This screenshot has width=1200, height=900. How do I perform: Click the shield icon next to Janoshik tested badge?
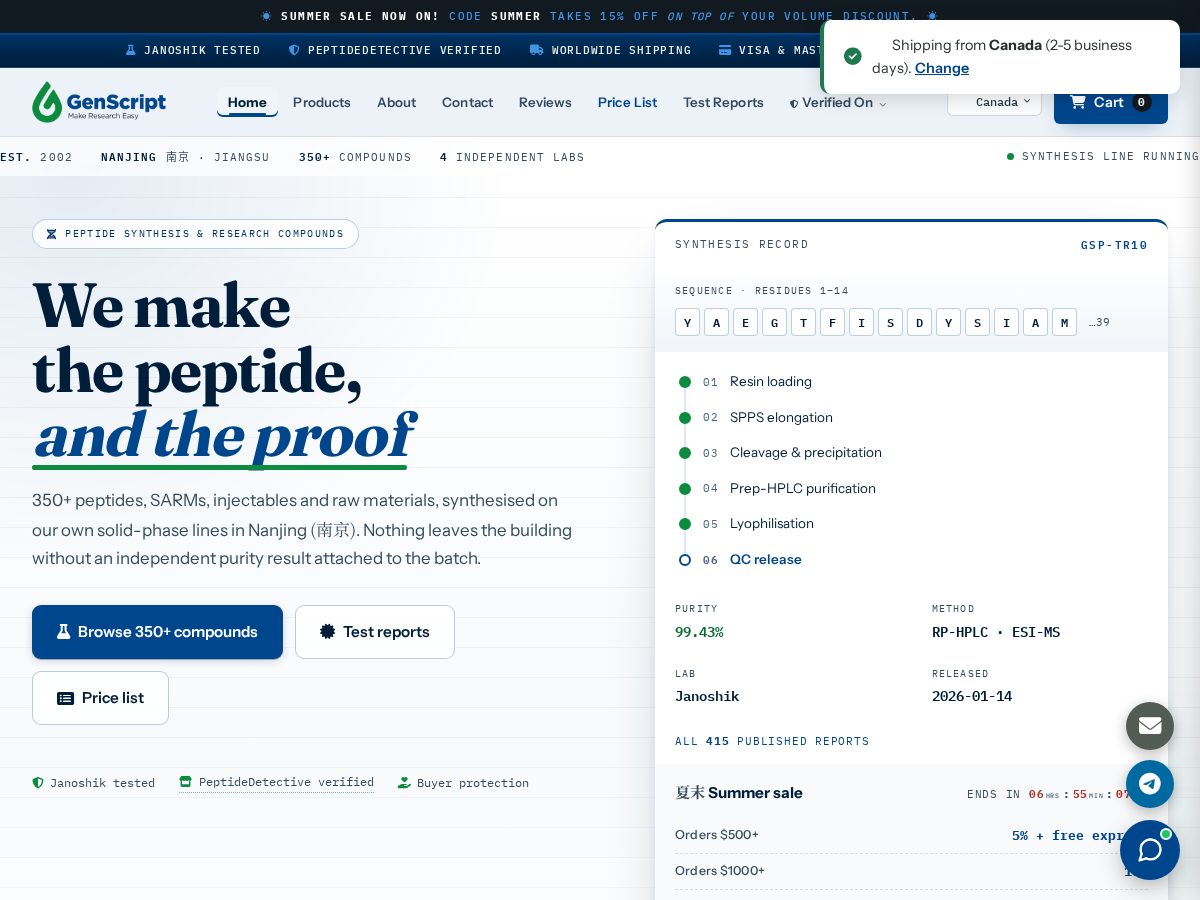38,783
